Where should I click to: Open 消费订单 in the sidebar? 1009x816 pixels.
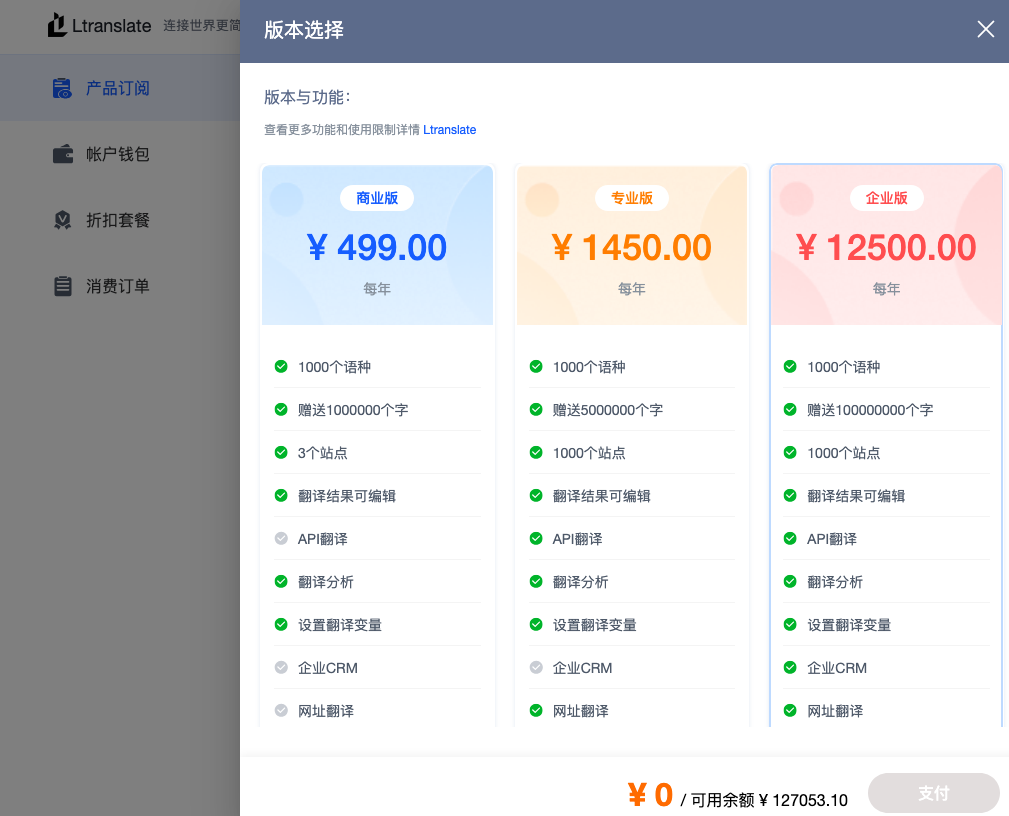coord(117,286)
